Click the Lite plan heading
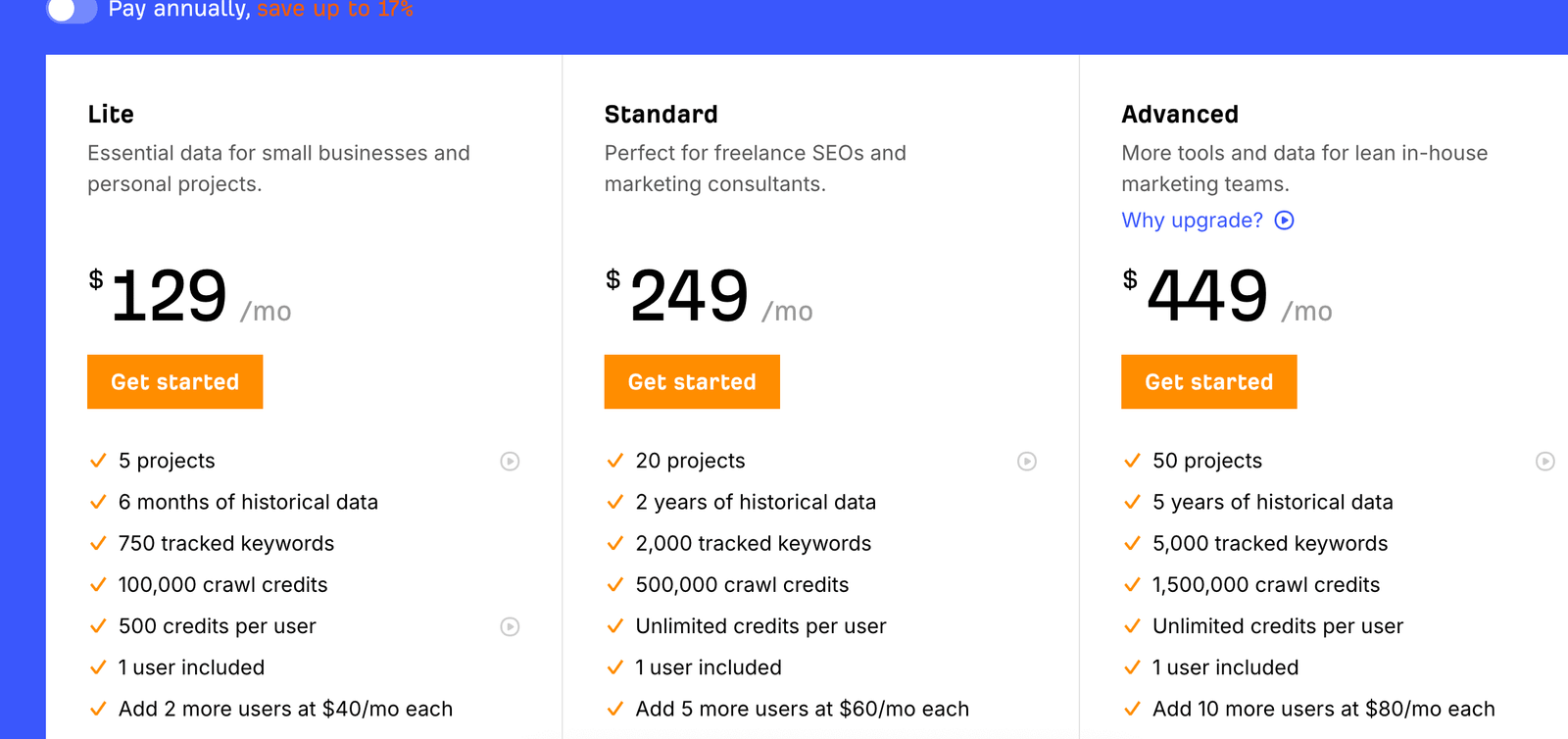Screen dimensions: 1568x739 pos(111,115)
